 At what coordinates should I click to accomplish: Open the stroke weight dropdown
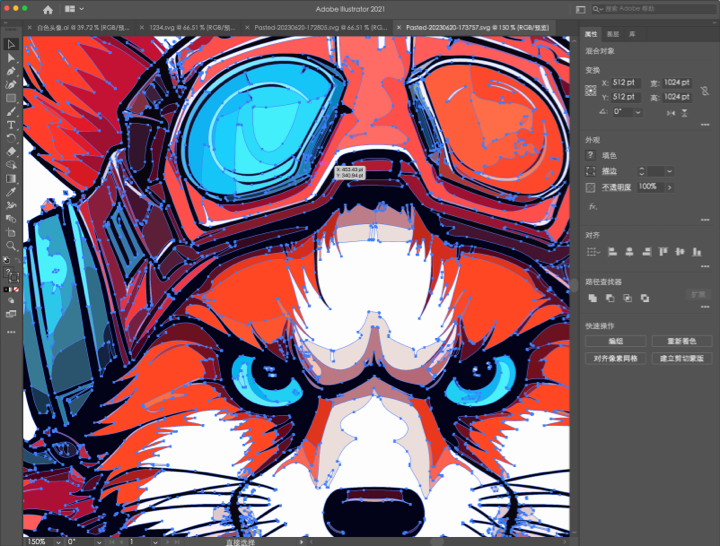click(x=669, y=171)
